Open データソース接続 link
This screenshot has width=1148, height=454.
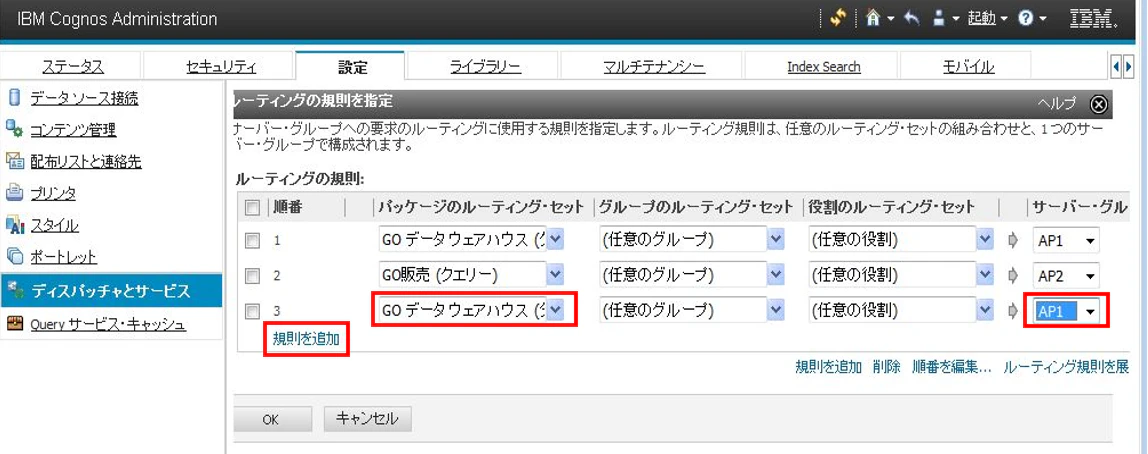coord(84,98)
